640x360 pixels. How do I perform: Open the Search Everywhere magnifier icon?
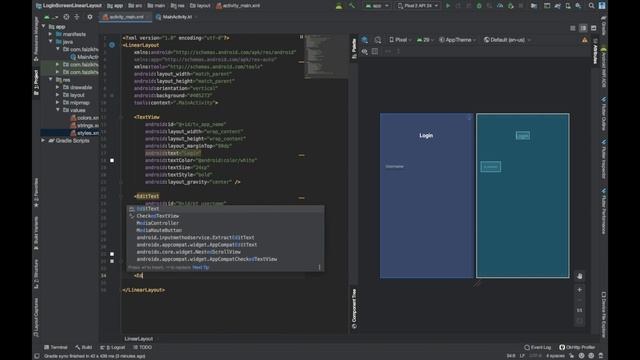point(591,6)
